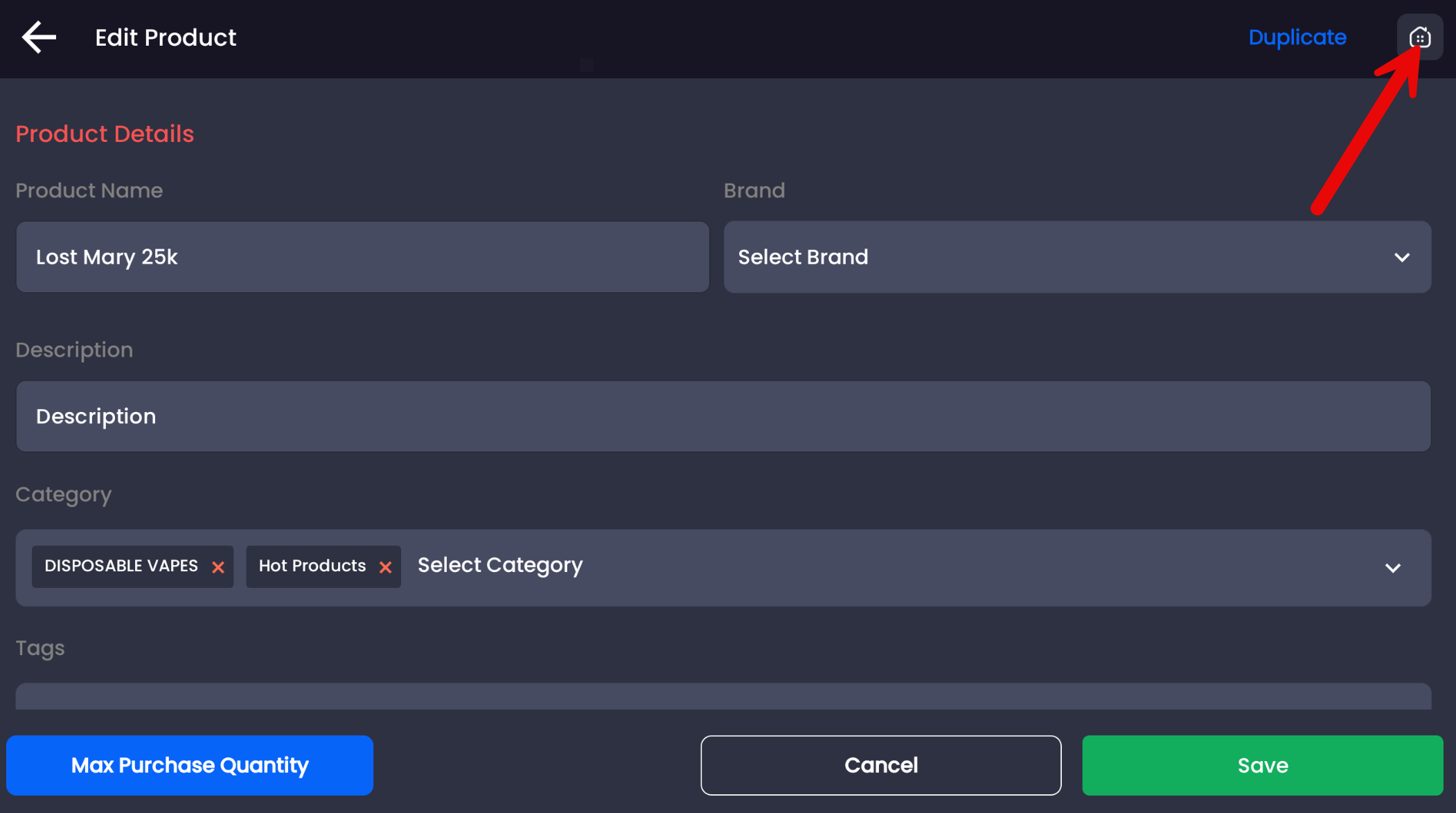
Task: Click the Brand dropdown chevron arrow
Action: (x=1402, y=258)
